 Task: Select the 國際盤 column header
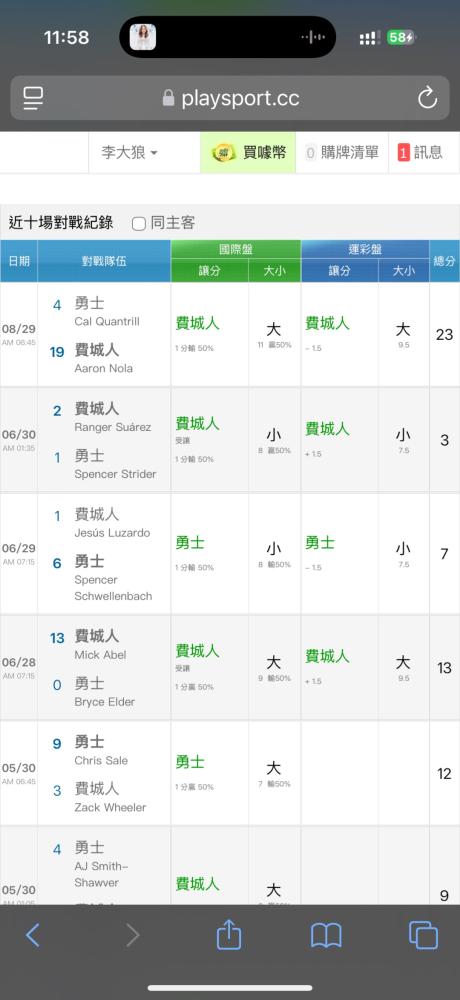[x=235, y=249]
